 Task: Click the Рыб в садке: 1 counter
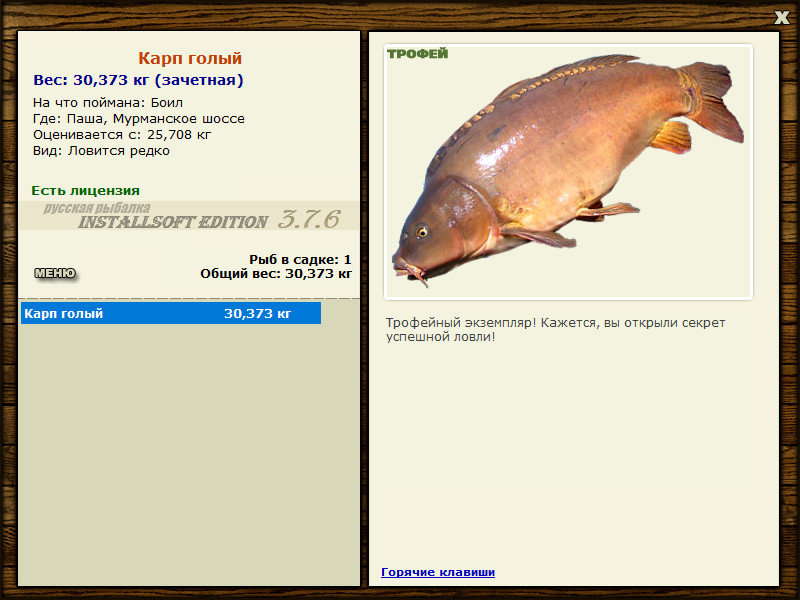click(300, 260)
